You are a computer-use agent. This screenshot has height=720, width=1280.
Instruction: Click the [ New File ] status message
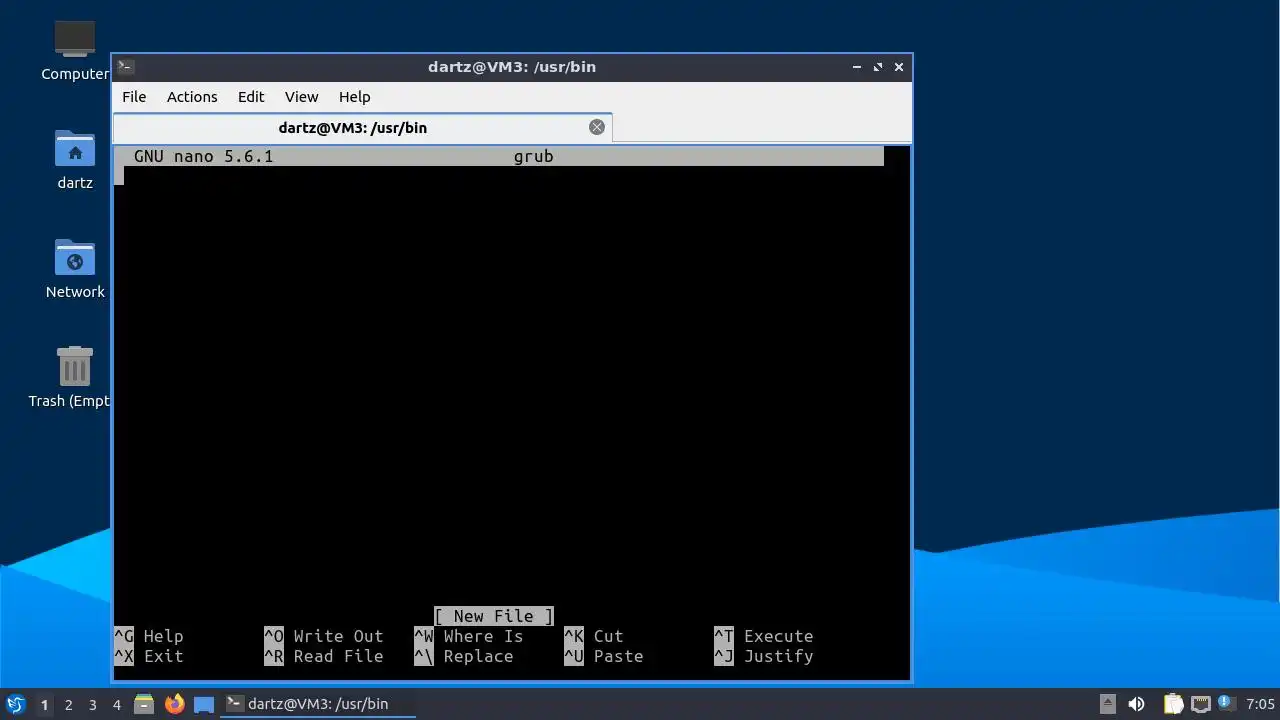point(494,616)
